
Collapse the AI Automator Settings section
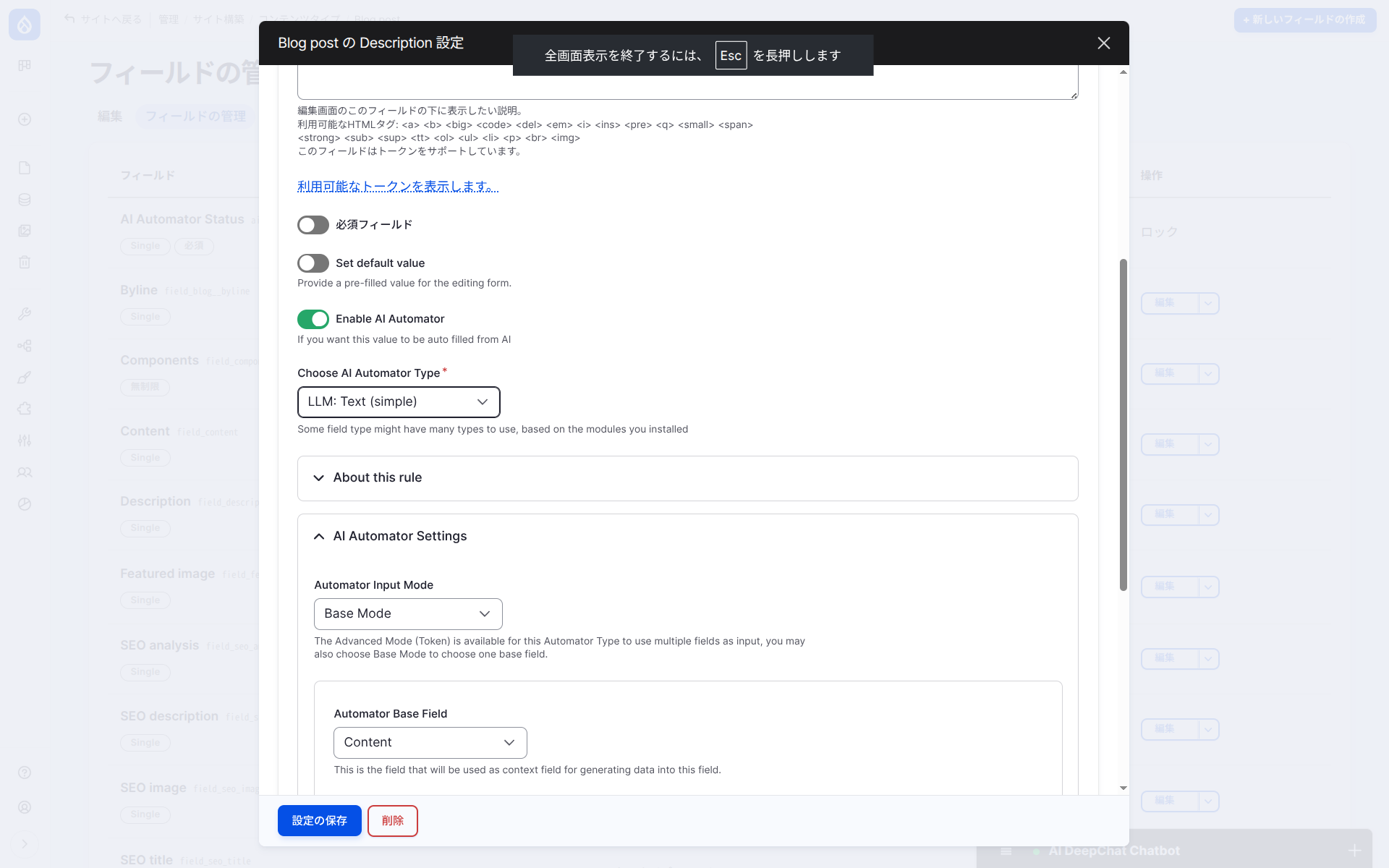coord(399,537)
